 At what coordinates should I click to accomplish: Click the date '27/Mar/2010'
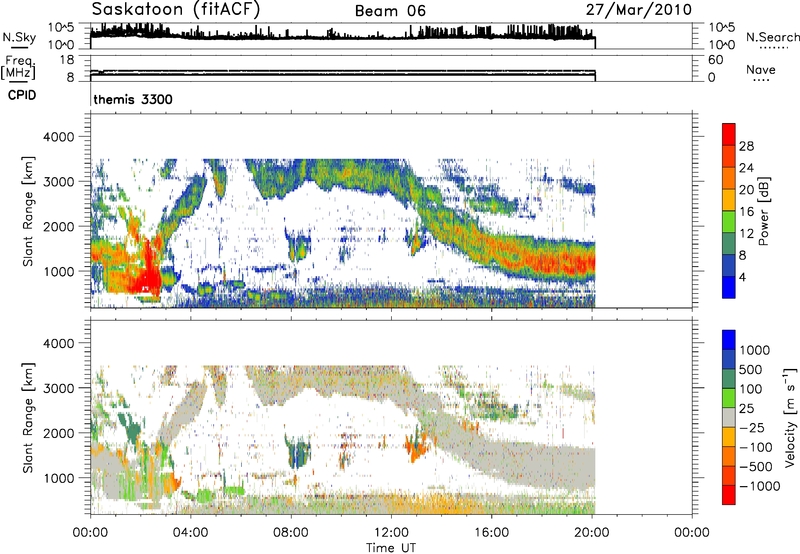638,10
